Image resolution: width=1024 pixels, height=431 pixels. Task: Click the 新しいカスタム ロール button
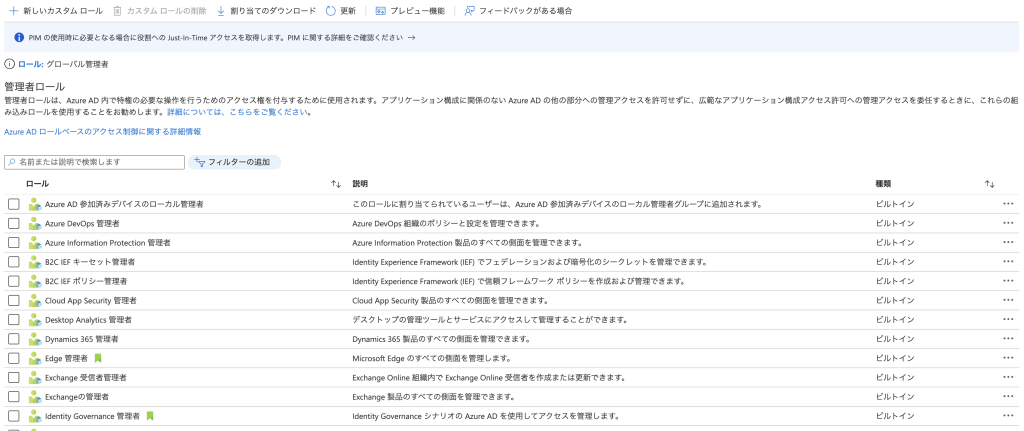(x=56, y=11)
